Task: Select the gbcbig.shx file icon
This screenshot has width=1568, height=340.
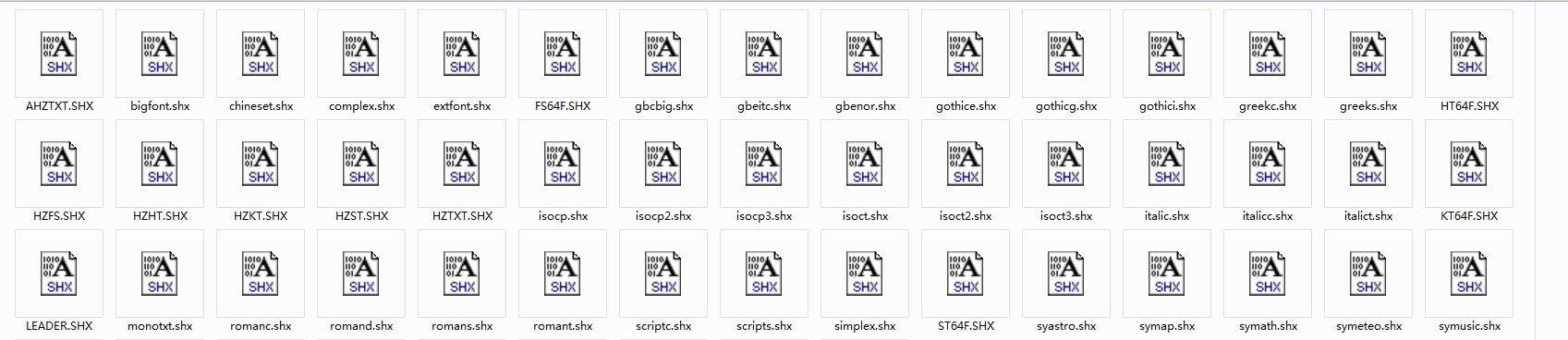Action: (x=663, y=54)
